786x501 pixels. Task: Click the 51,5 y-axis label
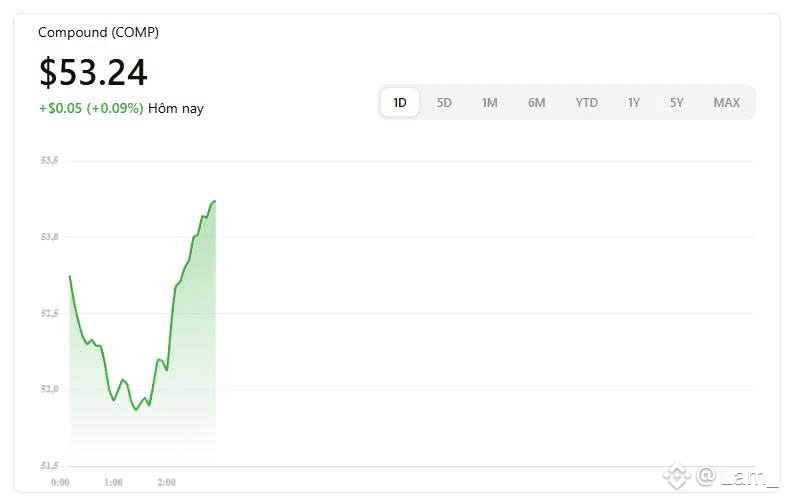(49, 465)
